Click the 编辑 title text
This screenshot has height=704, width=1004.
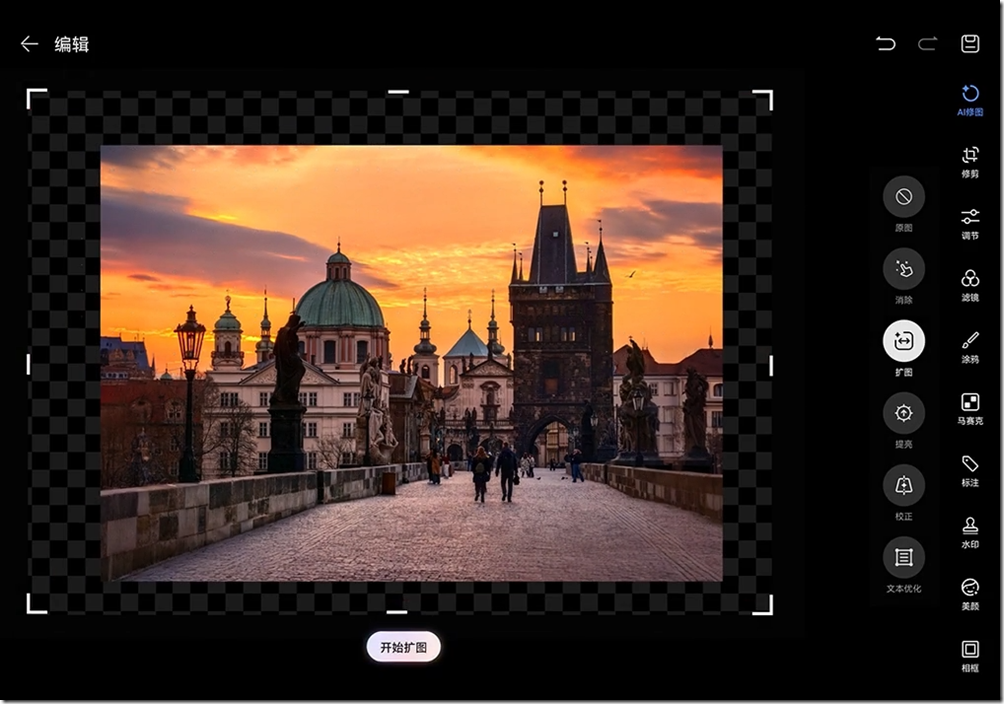tap(72, 44)
